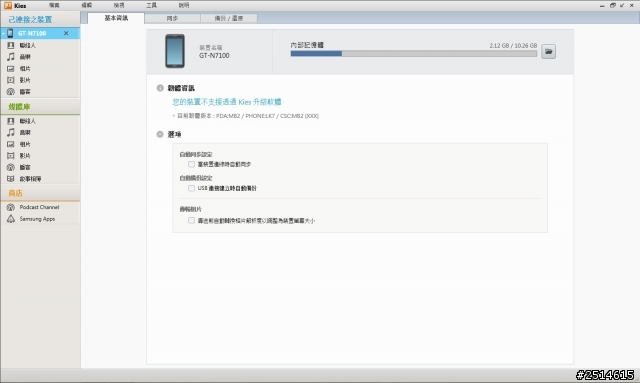Image resolution: width=640 pixels, height=383 pixels.
Task: Open device Videos under GT-N7100
Action: (x=40, y=80)
